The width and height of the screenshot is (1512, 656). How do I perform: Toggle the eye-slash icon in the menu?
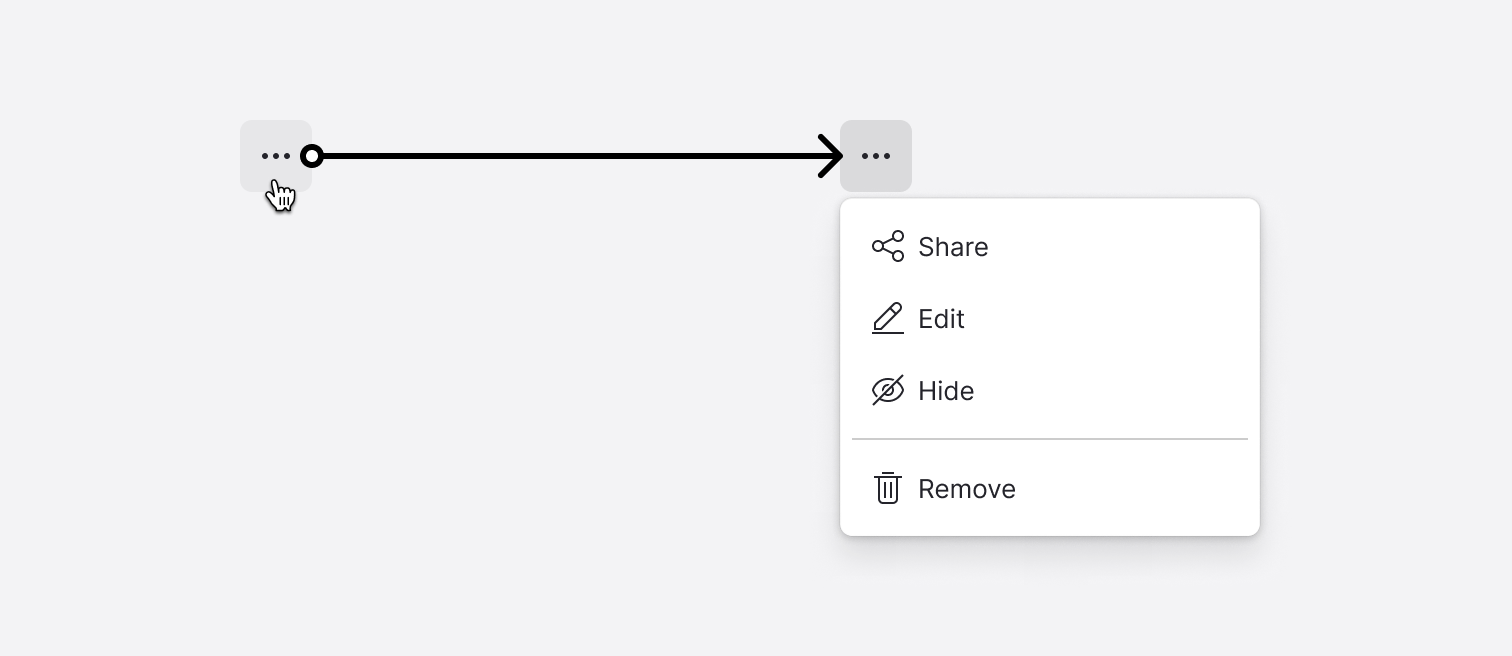(888, 390)
